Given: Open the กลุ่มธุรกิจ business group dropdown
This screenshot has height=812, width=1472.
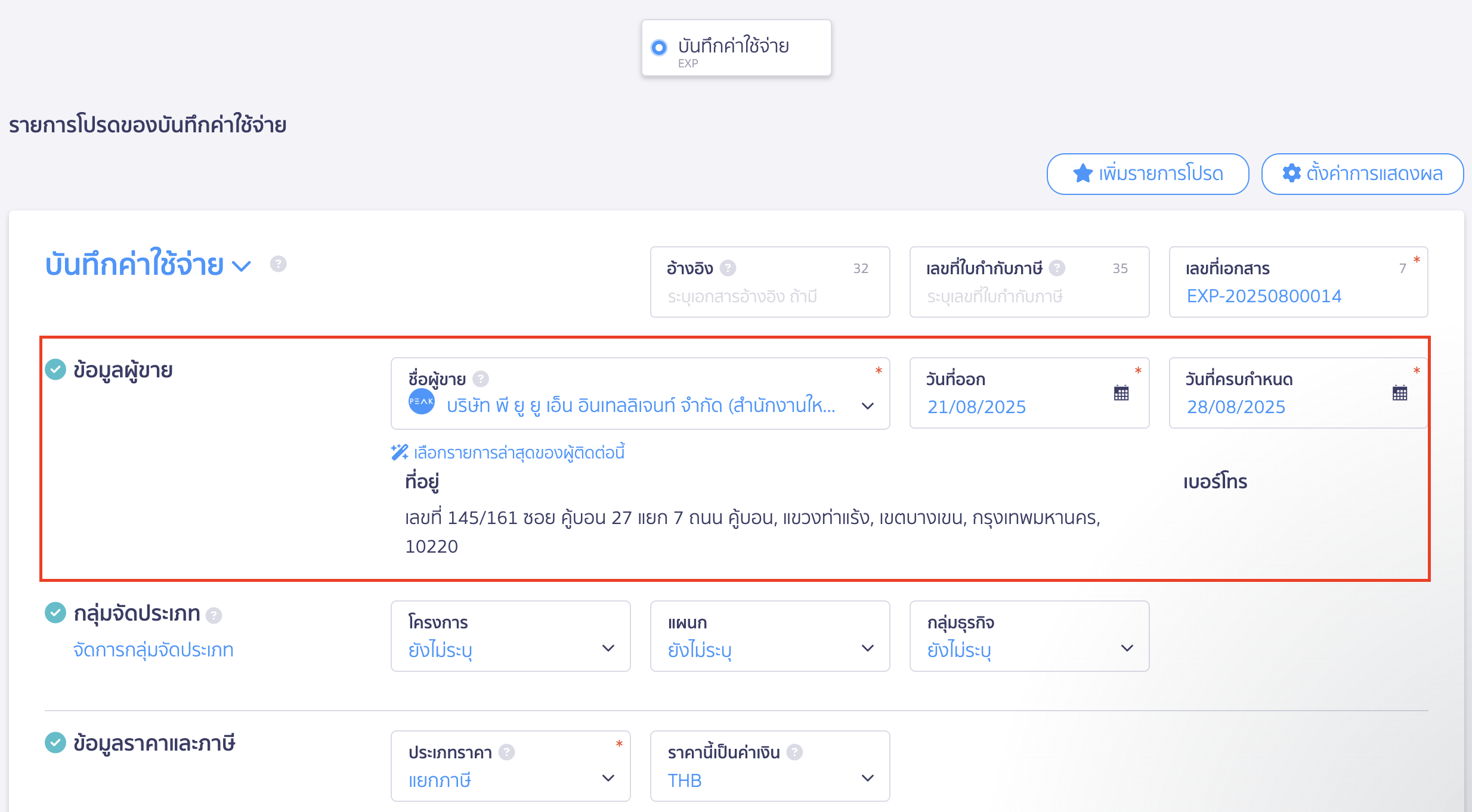Looking at the screenshot, I should pyautogui.click(x=1029, y=636).
